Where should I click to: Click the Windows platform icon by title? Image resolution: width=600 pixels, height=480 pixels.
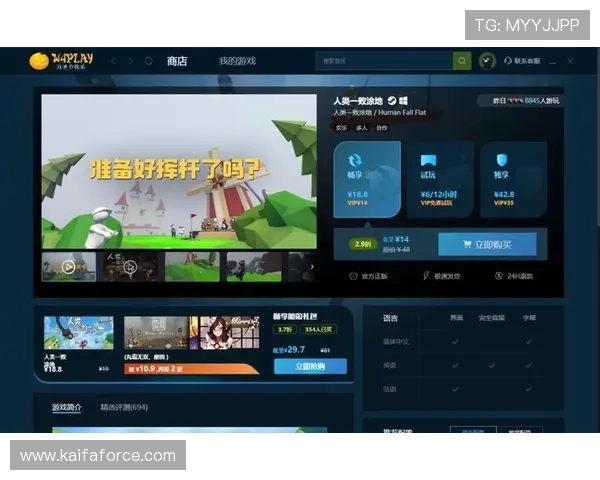pyautogui.click(x=403, y=101)
